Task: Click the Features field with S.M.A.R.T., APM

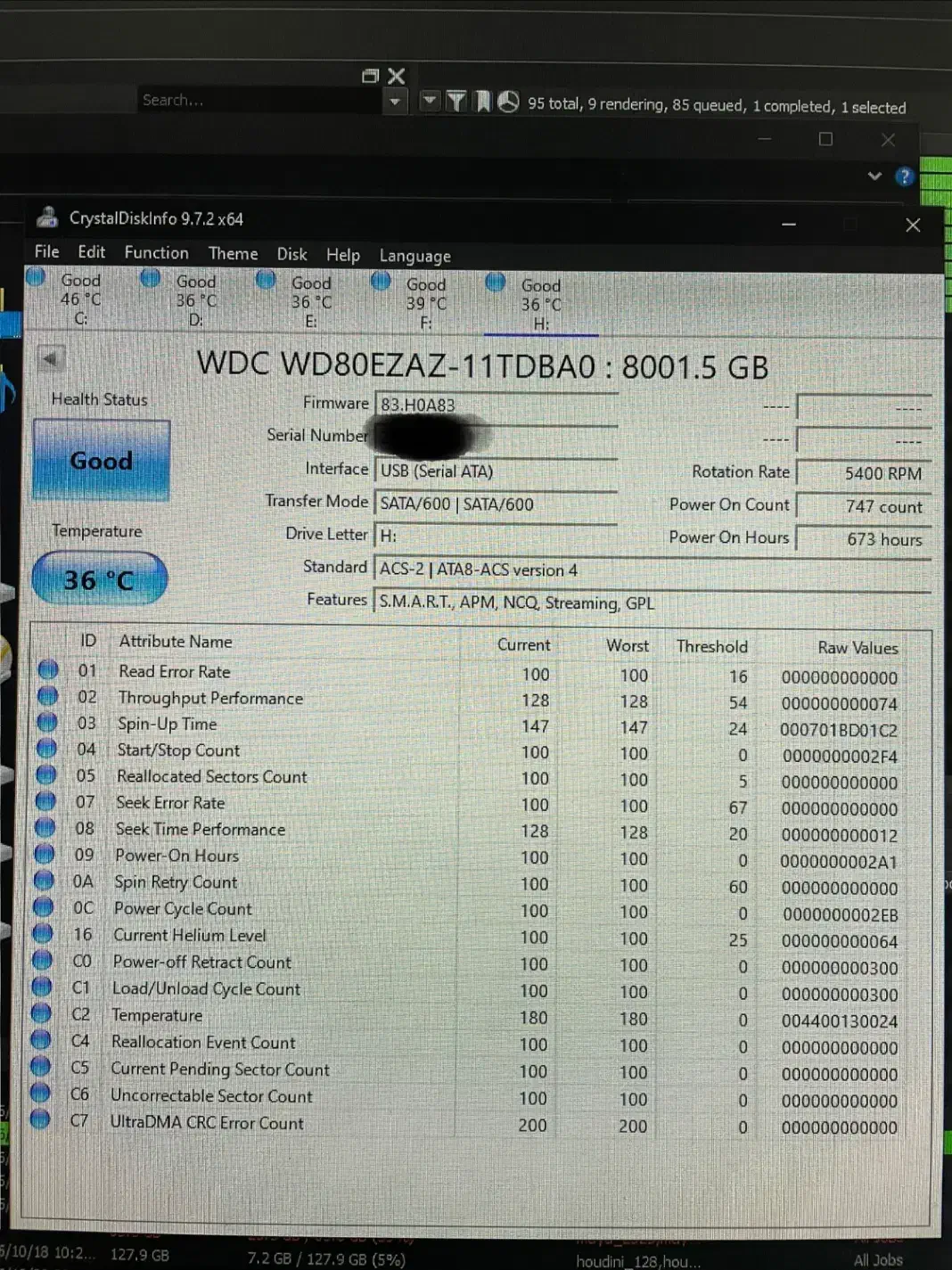Action: tap(652, 603)
